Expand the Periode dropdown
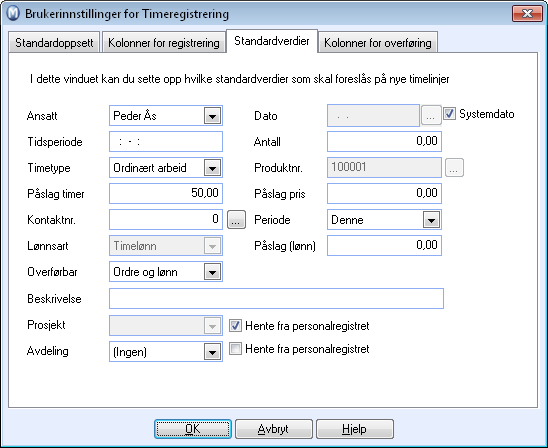This screenshot has width=548, height=448. coord(431,220)
